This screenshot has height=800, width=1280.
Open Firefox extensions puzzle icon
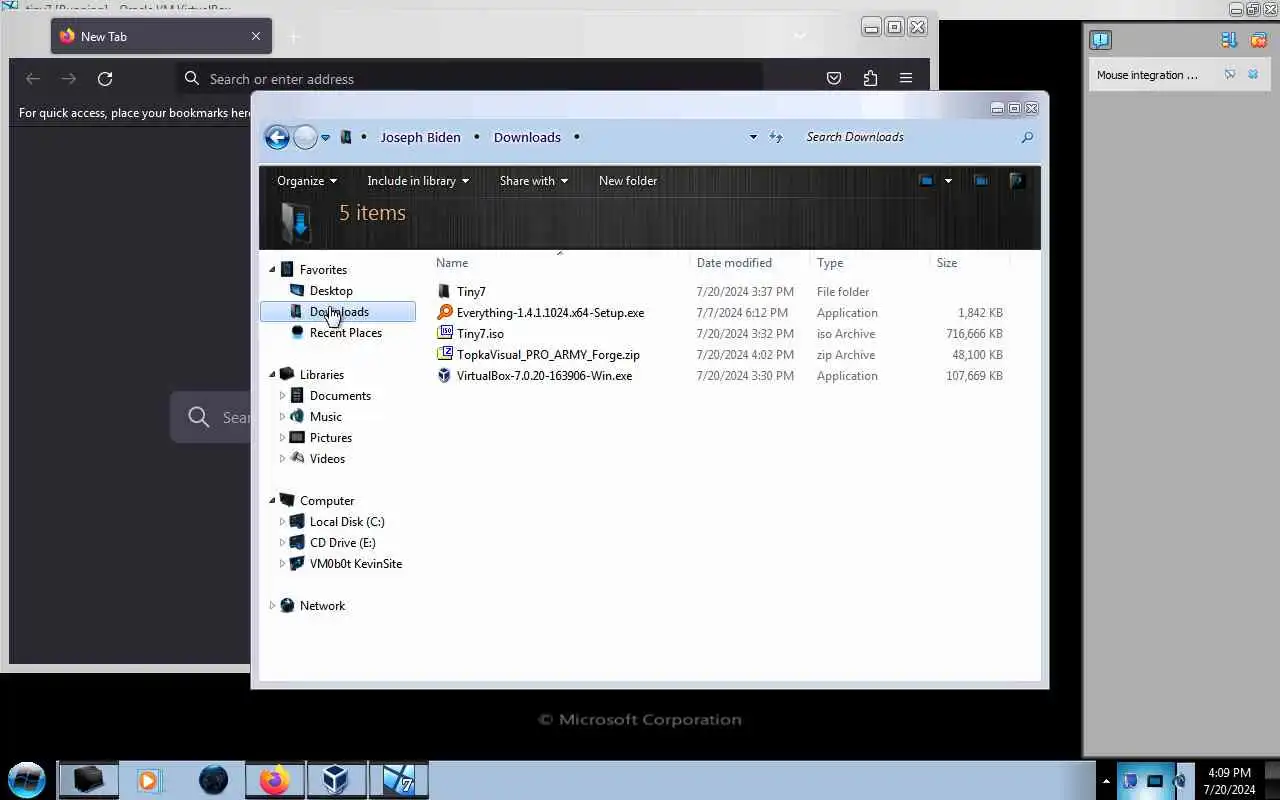pos(870,79)
